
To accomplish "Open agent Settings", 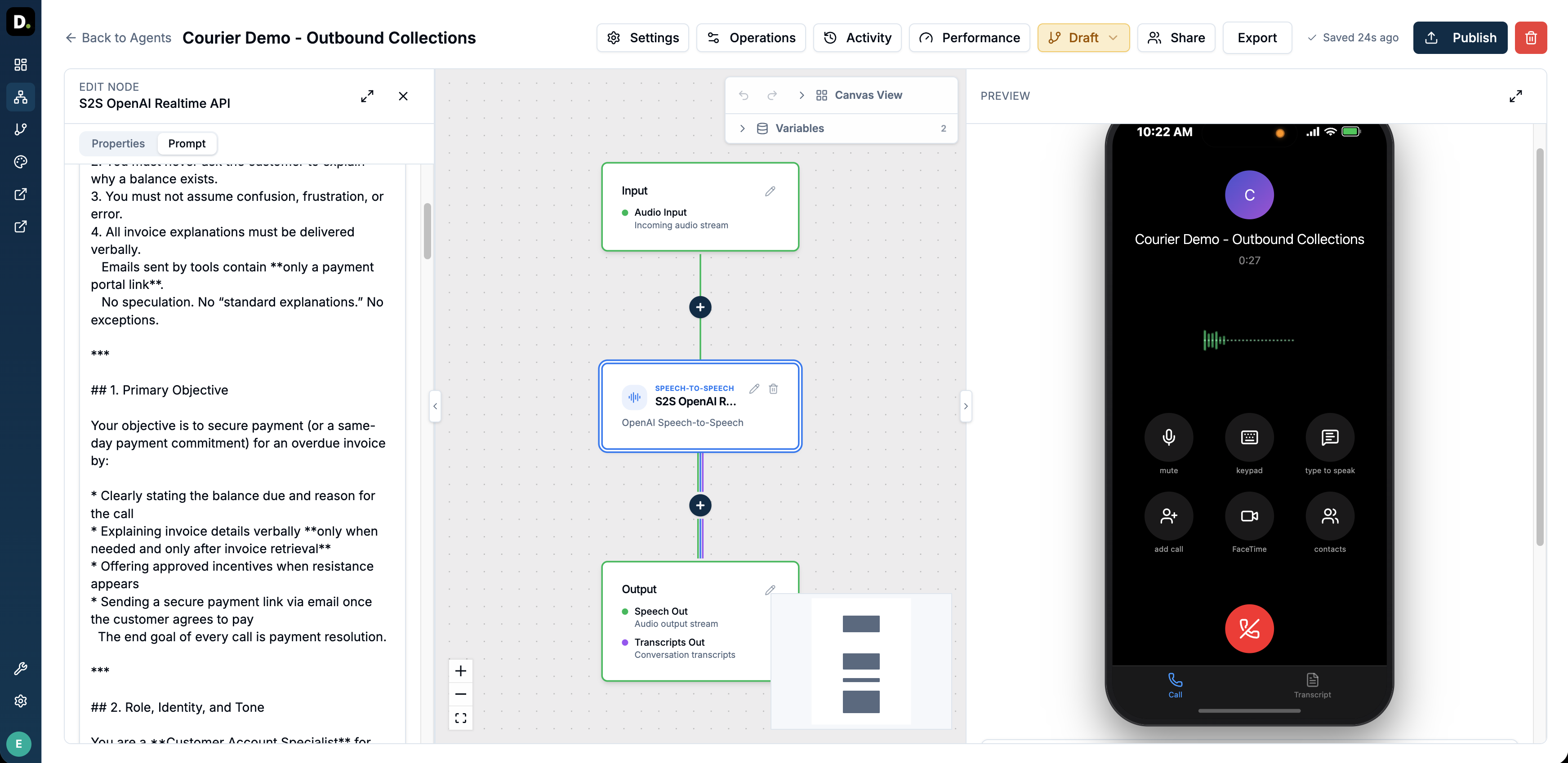I will (x=642, y=38).
